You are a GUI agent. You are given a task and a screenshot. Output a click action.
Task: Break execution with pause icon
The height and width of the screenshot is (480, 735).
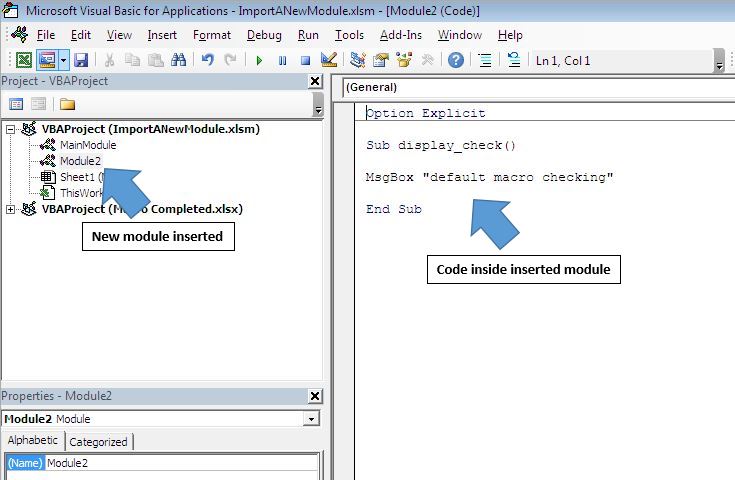click(282, 60)
